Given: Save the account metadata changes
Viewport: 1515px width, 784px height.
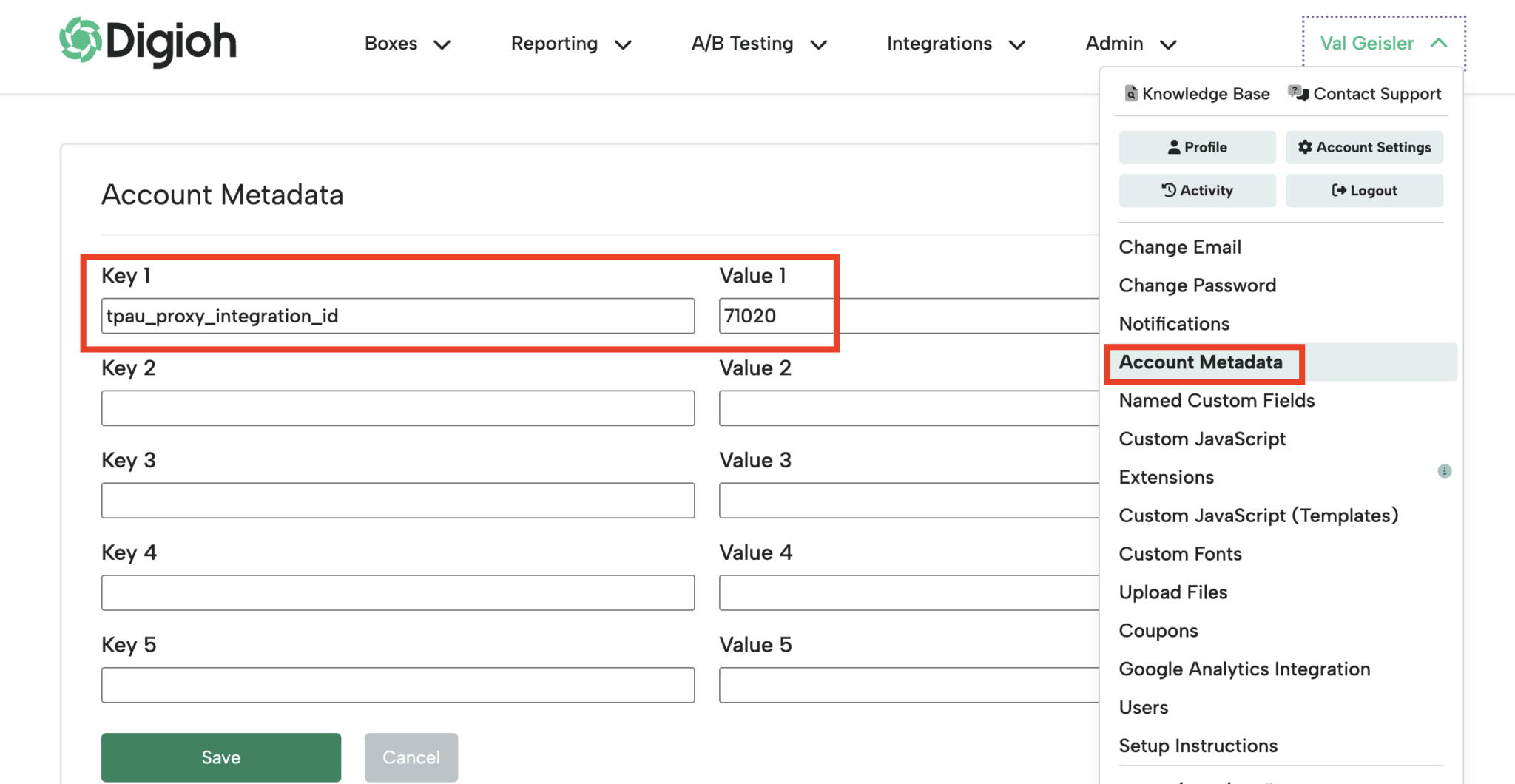Looking at the screenshot, I should click(x=220, y=757).
